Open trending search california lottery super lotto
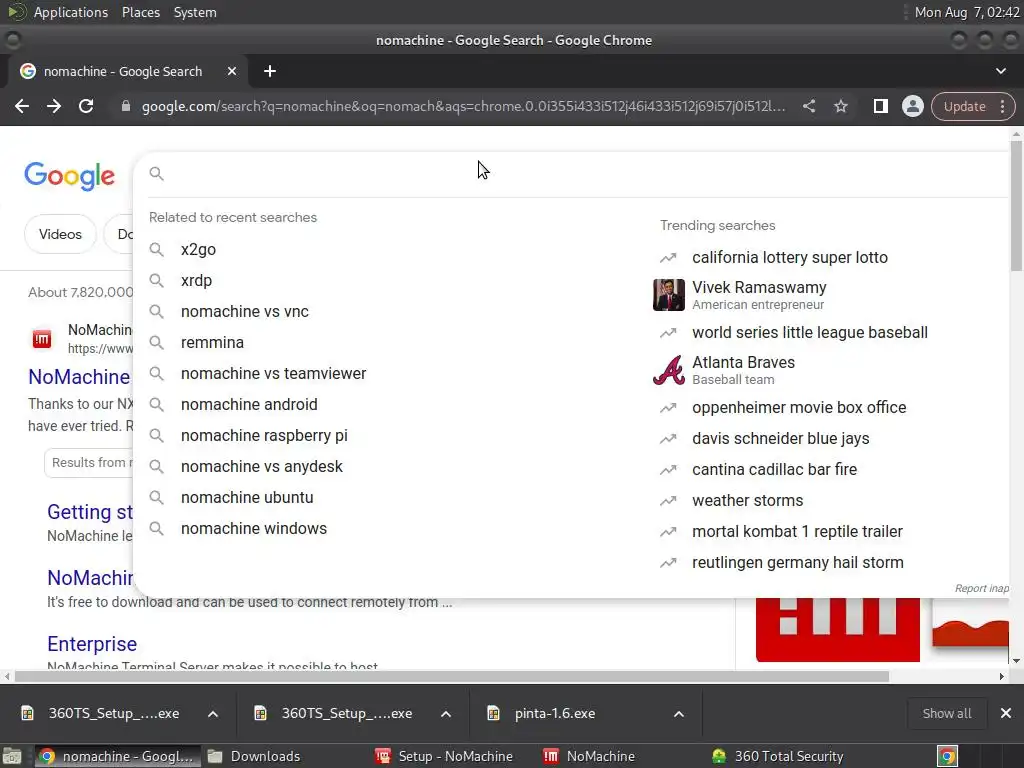 point(790,257)
